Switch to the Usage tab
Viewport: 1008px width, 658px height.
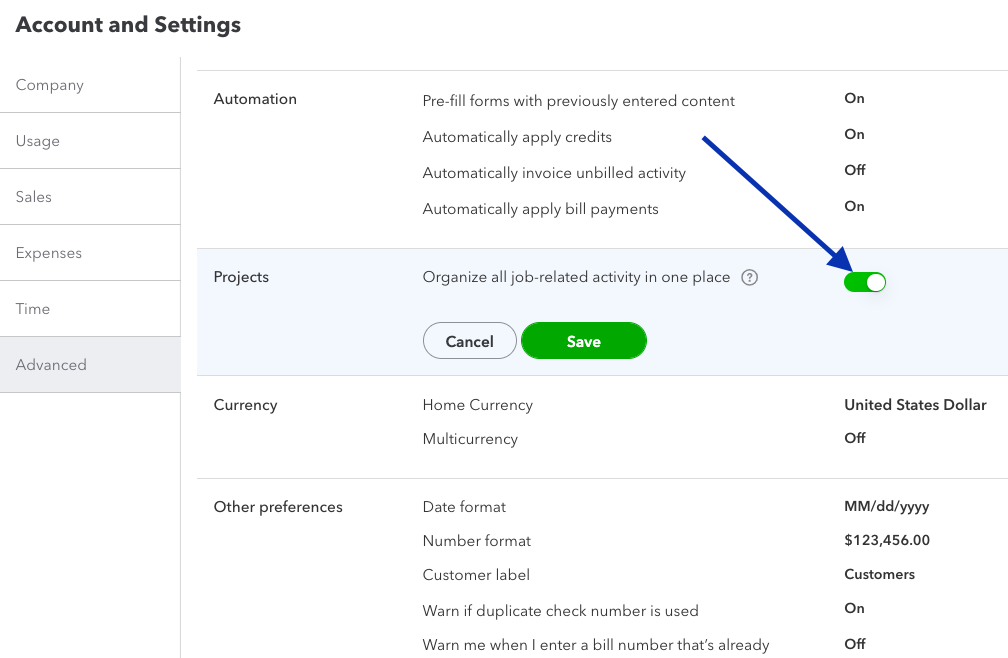[x=38, y=141]
